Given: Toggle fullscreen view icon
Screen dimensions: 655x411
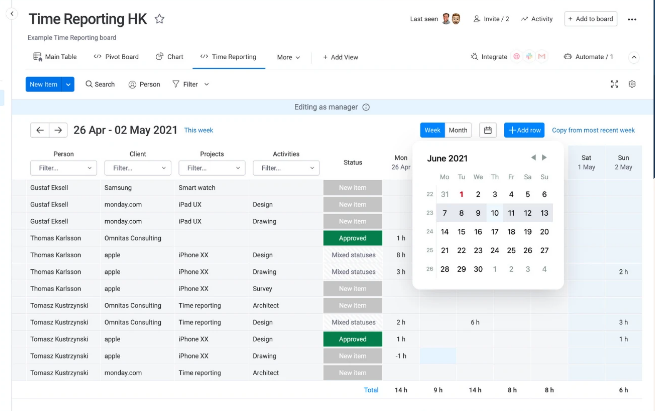Looking at the screenshot, I should (x=614, y=84).
